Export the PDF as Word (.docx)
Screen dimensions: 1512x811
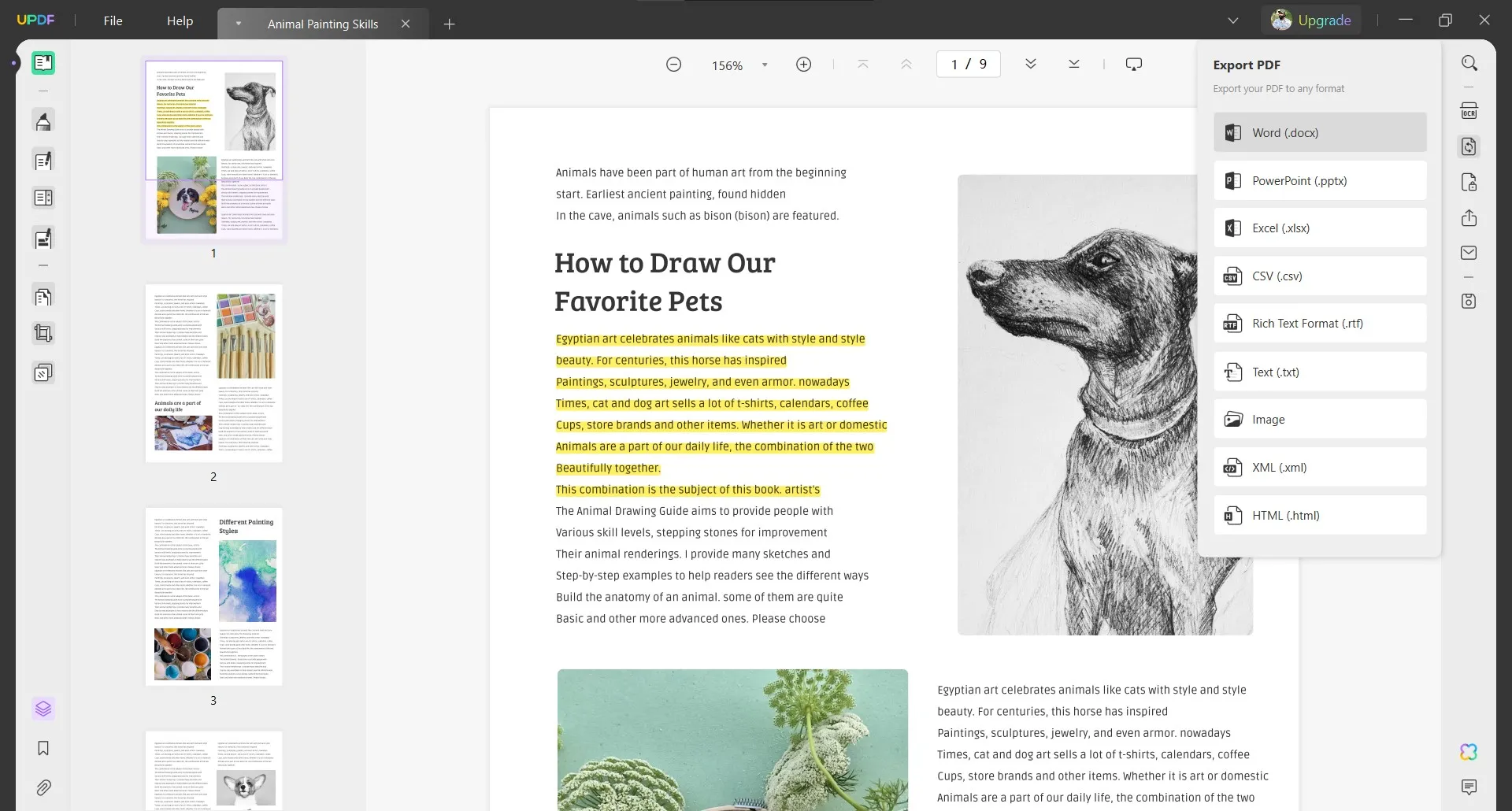pos(1320,132)
